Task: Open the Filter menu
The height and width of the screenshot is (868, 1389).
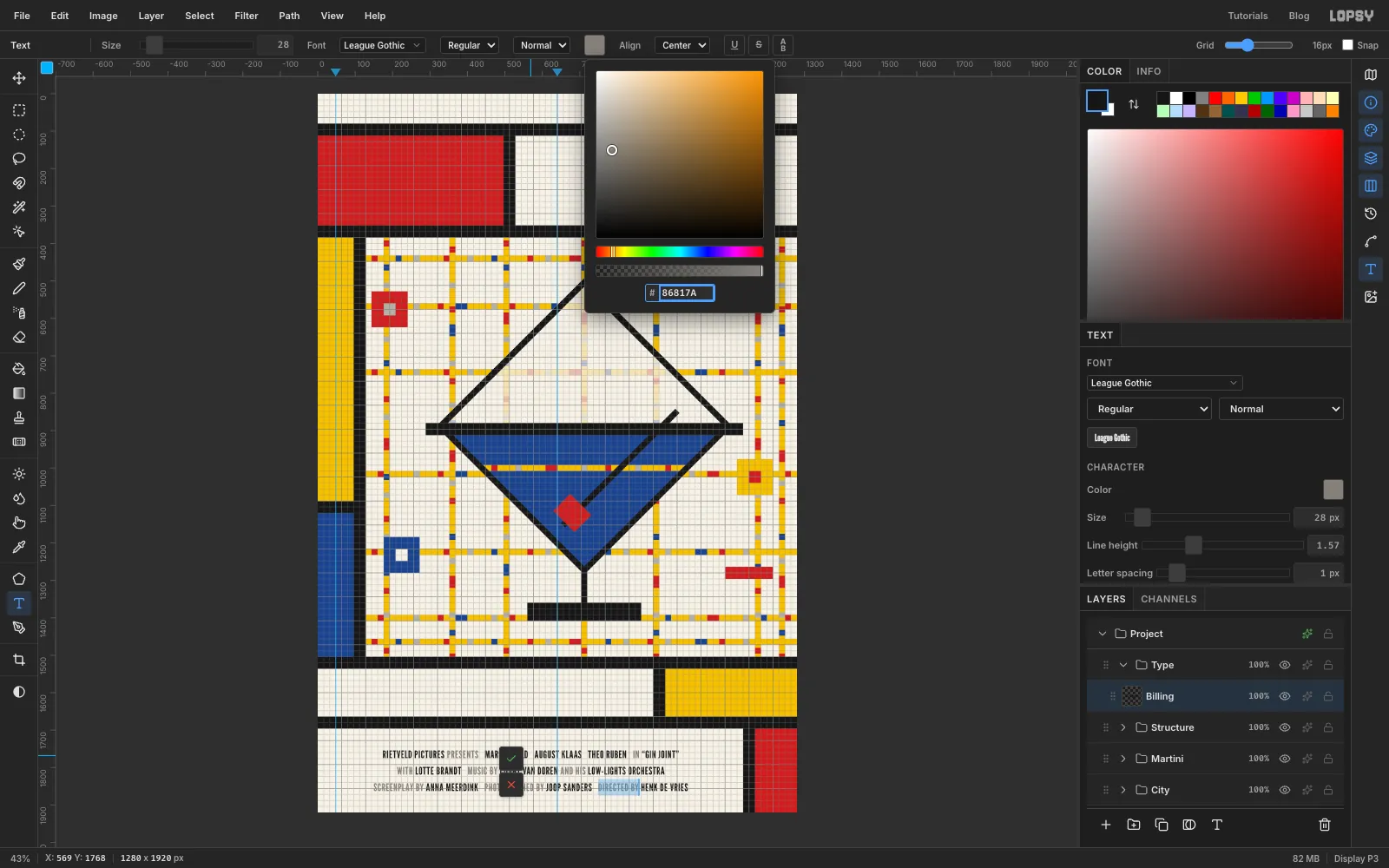Action: (247, 16)
